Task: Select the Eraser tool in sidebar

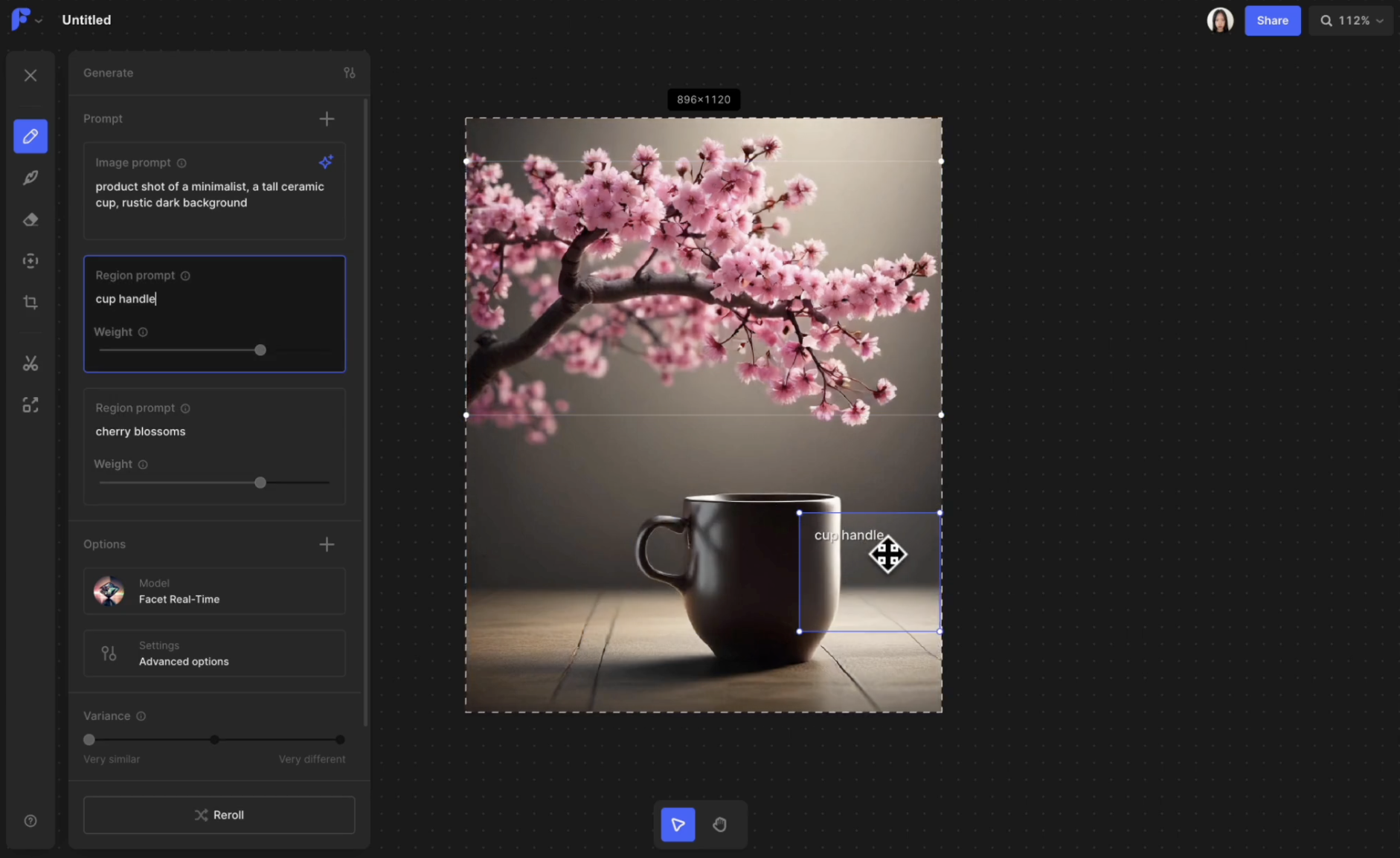Action: click(x=30, y=219)
